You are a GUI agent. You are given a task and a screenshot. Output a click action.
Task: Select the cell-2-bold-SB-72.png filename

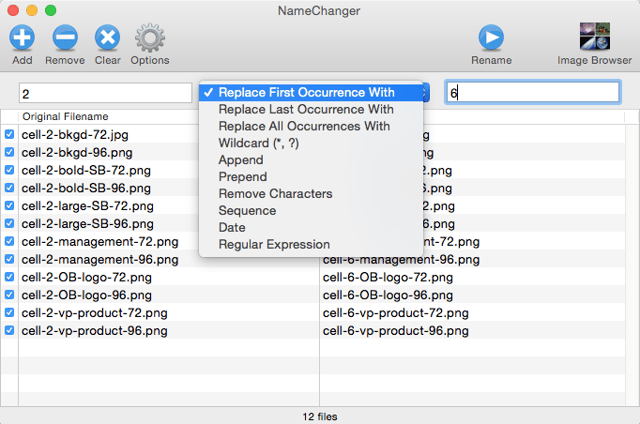86,170
